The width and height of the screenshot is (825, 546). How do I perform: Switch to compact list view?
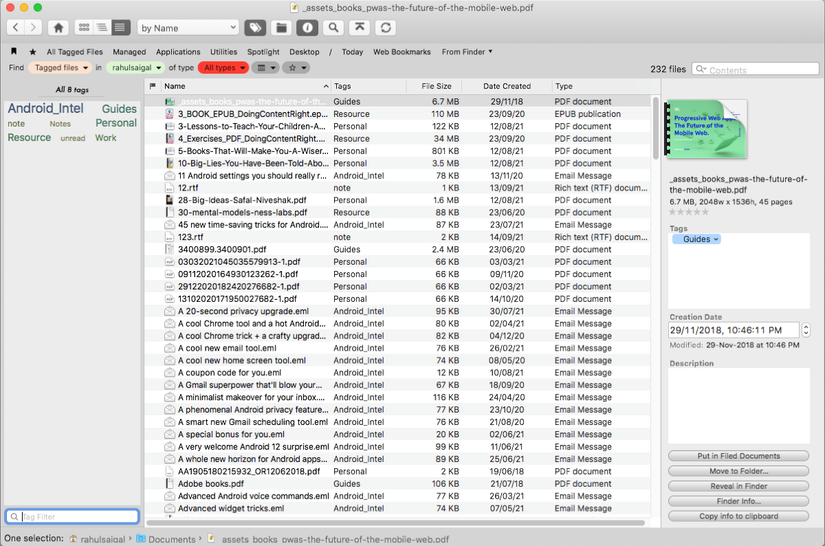point(102,27)
